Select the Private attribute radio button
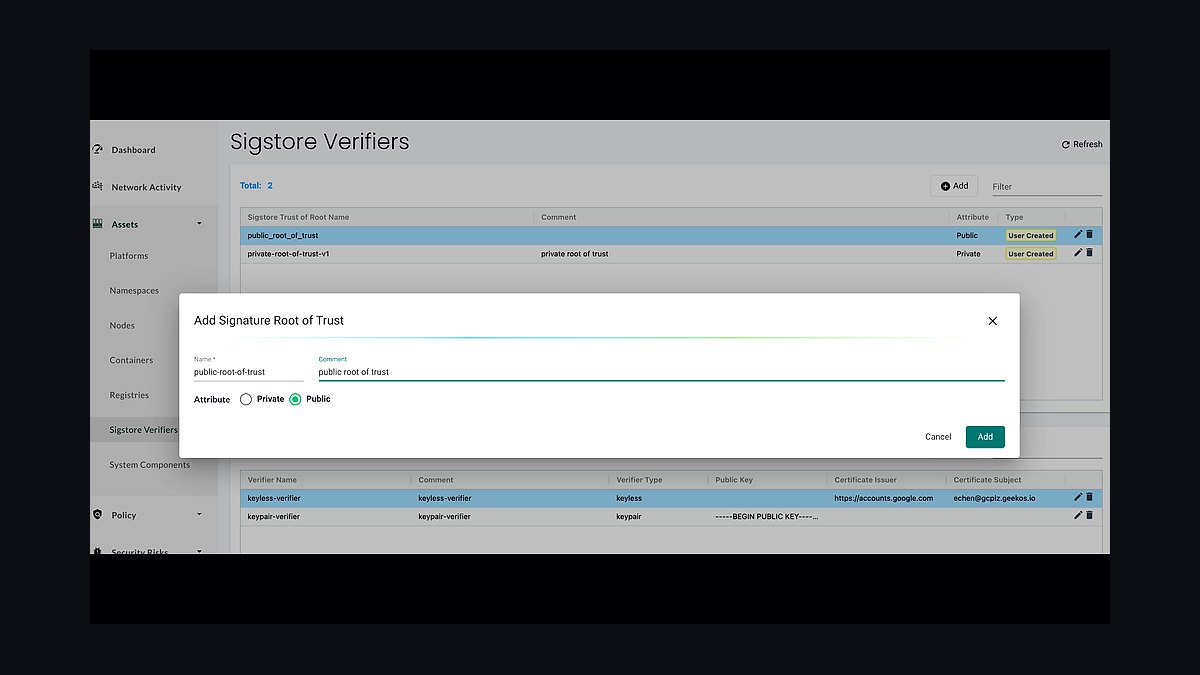This screenshot has height=675, width=1200. 246,399
